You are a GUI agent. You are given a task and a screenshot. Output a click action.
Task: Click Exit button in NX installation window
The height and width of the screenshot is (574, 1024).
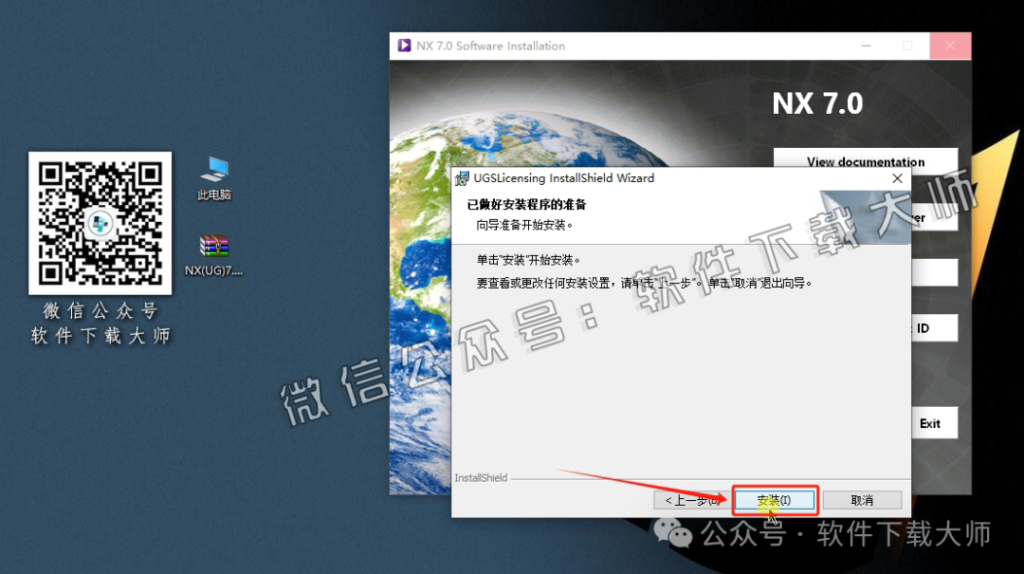[935, 423]
